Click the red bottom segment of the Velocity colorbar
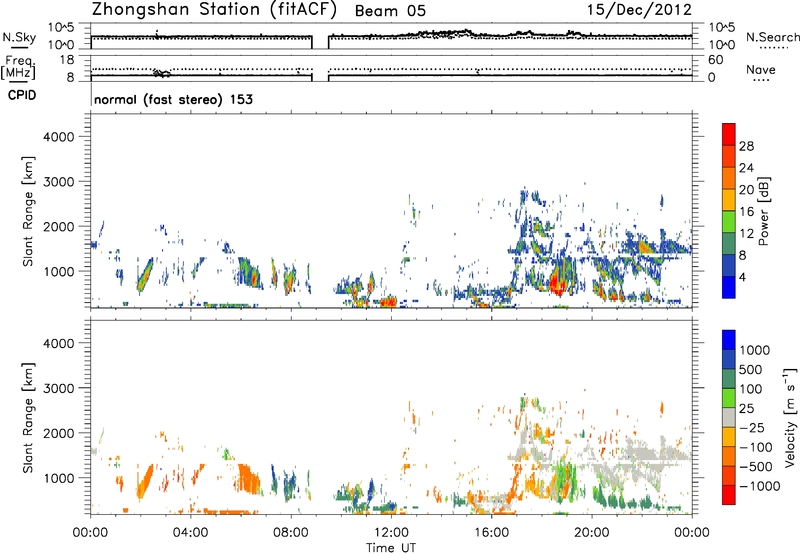Viewport: 800px width, 554px height. [x=729, y=494]
